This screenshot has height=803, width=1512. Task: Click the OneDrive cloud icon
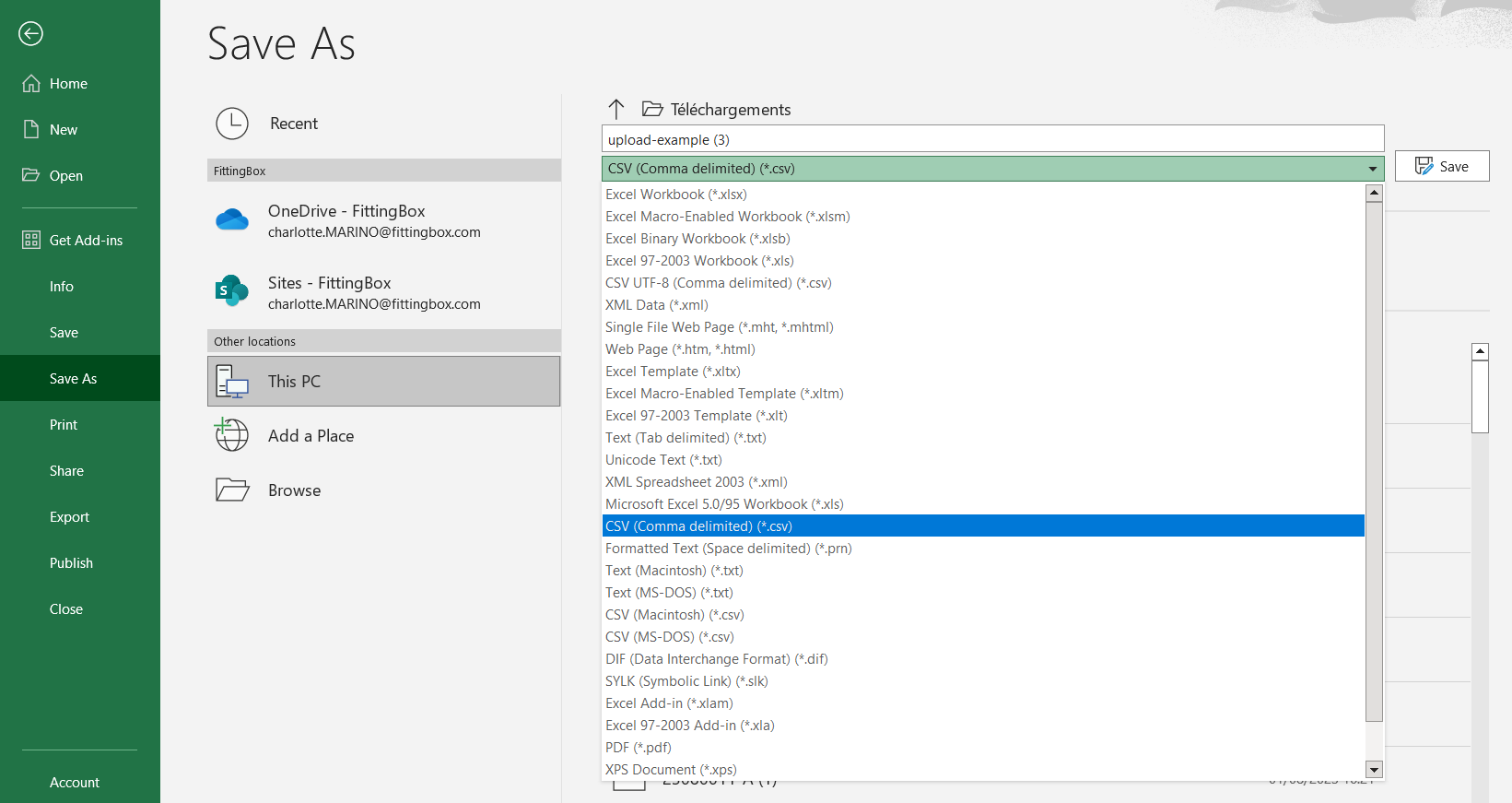coord(232,220)
